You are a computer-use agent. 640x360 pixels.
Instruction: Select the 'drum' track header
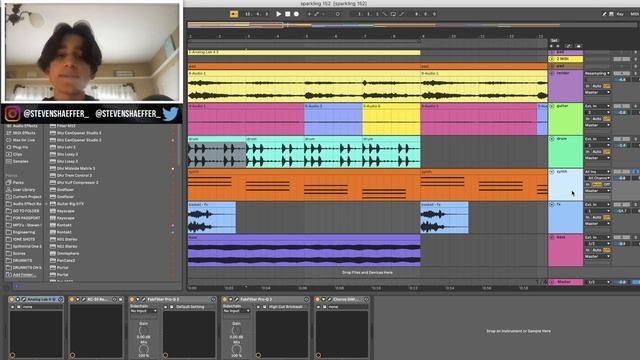565,152
